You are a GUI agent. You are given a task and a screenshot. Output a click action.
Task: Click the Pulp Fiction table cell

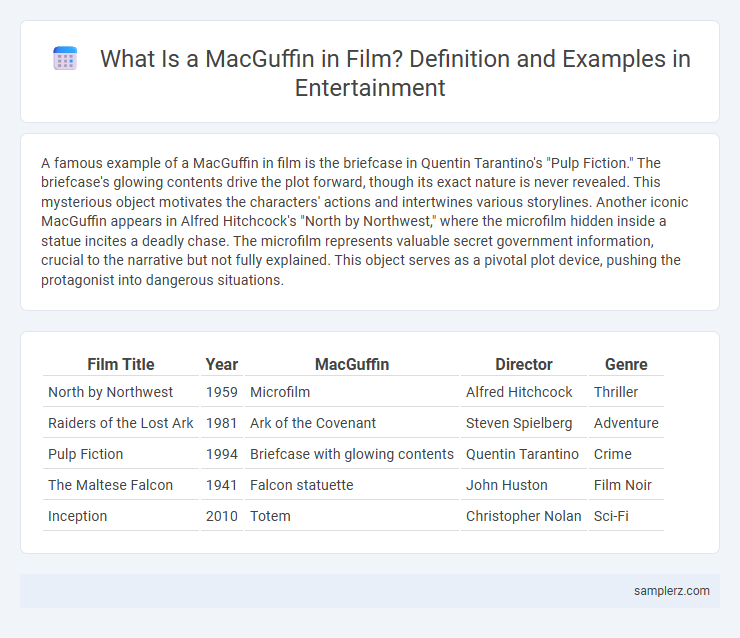click(121, 454)
